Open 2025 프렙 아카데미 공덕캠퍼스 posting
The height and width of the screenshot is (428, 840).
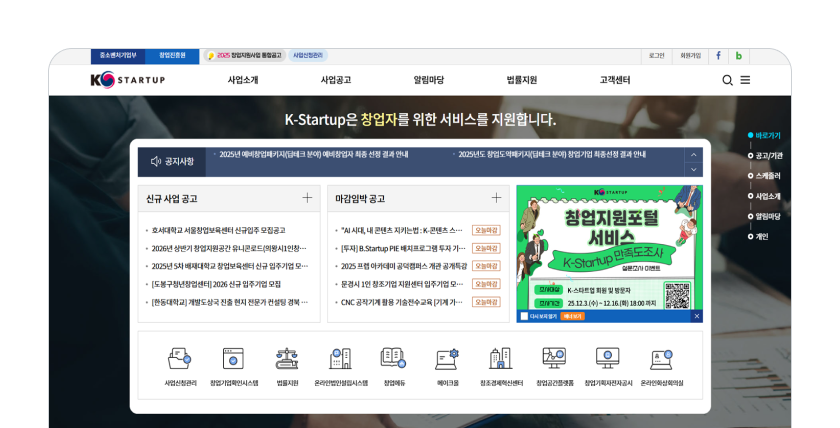tap(404, 266)
